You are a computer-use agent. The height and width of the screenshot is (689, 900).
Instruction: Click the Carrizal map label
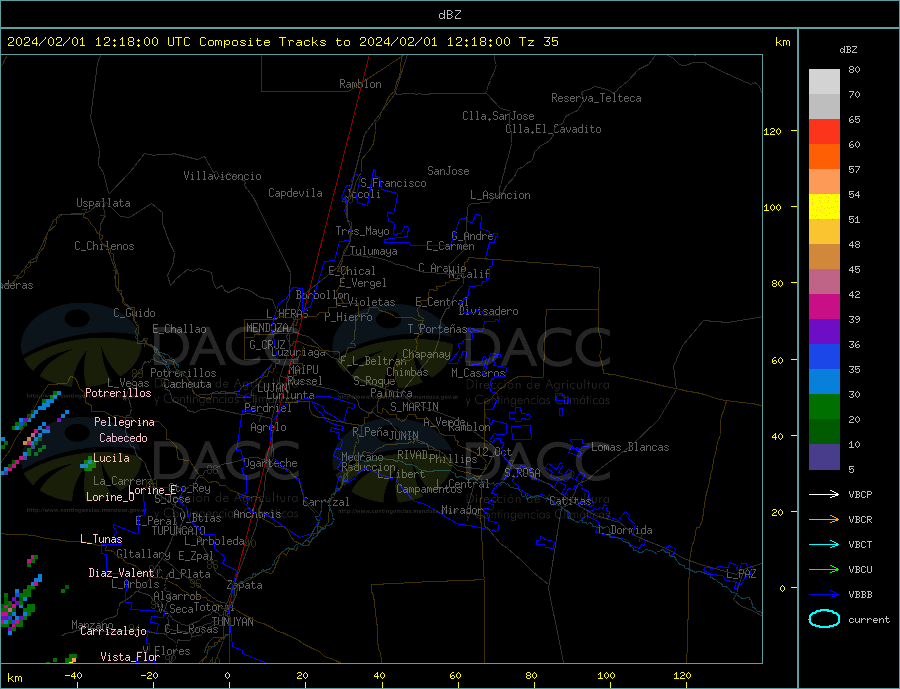coord(326,502)
